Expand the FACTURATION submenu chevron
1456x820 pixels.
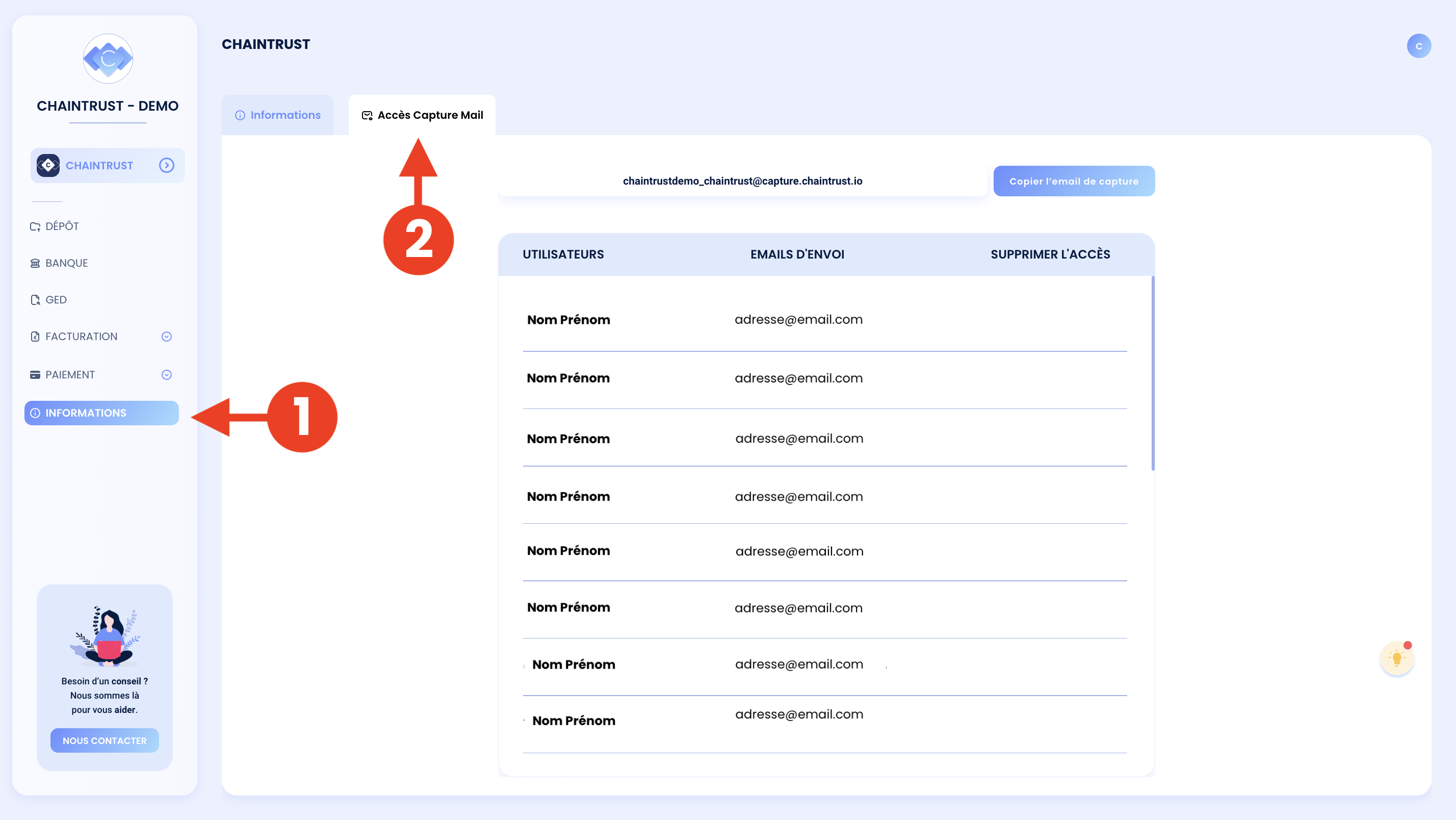click(x=166, y=337)
